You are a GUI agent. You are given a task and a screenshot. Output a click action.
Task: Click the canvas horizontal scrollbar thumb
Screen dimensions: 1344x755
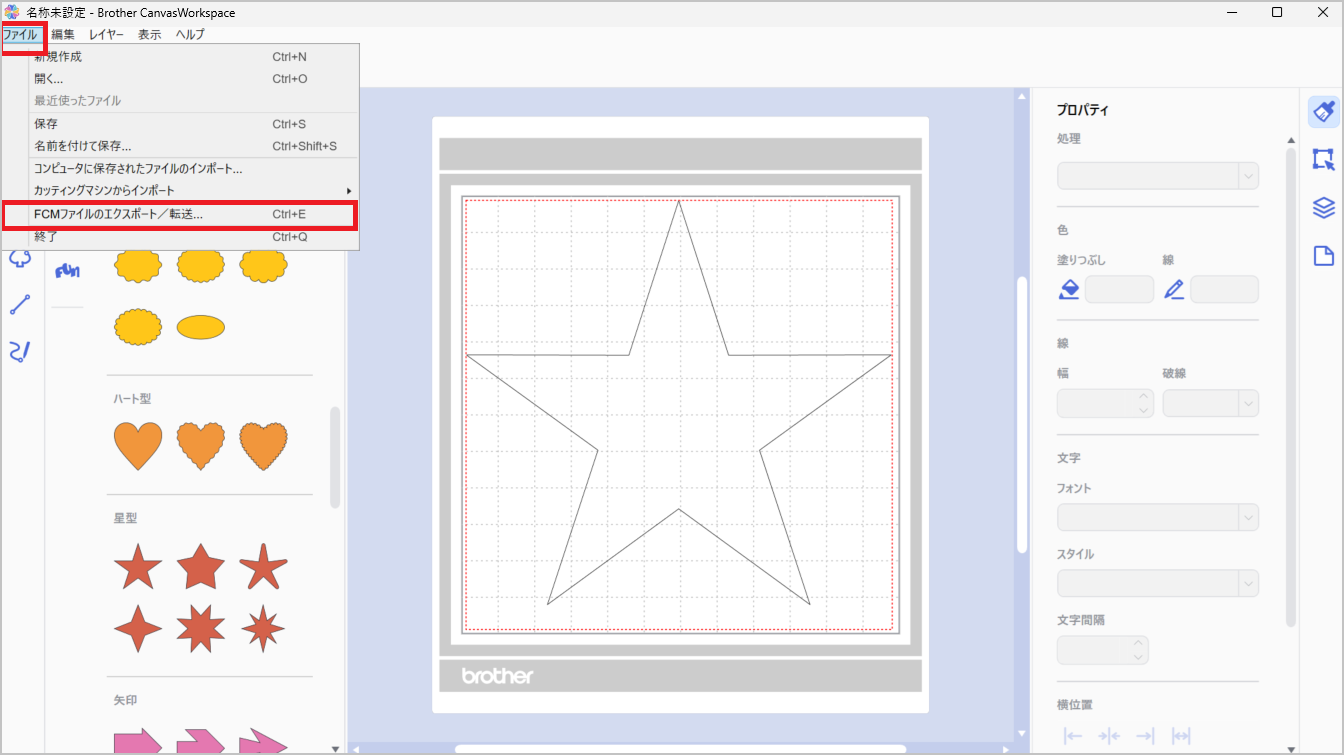680,749
